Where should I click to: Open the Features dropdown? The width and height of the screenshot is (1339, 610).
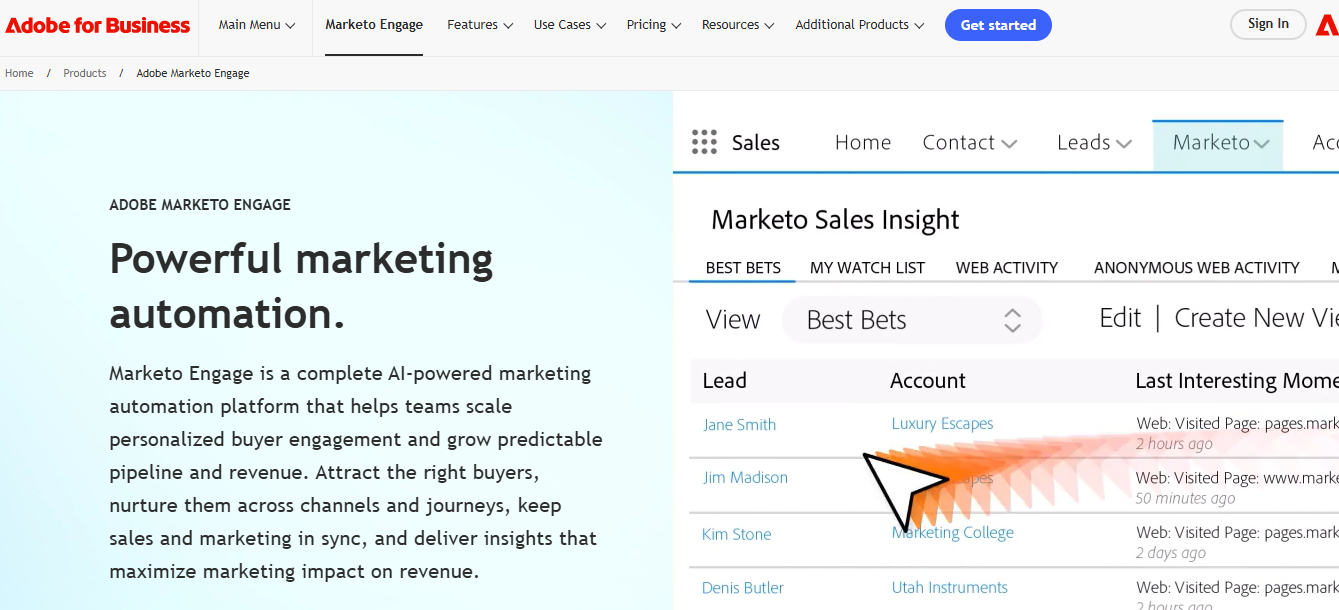click(x=479, y=24)
